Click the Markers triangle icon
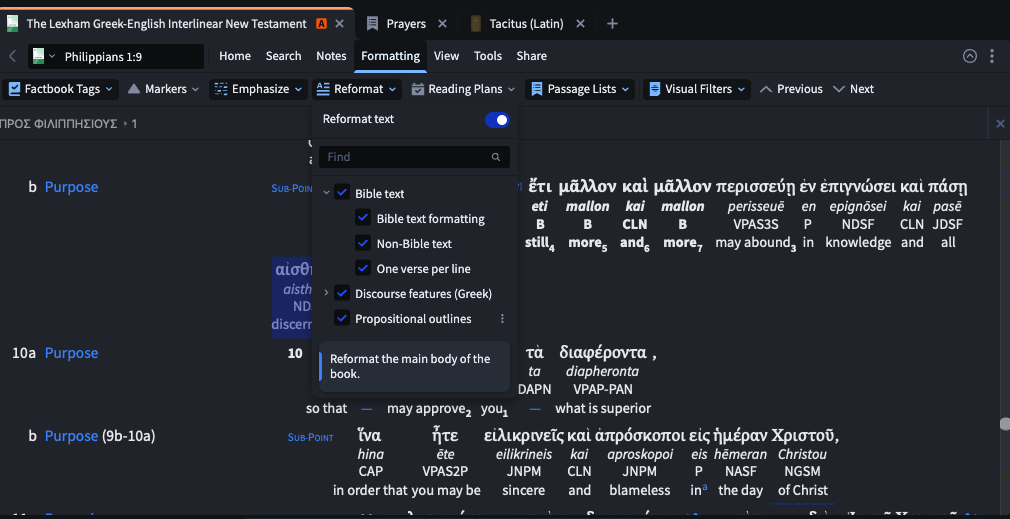 point(133,89)
